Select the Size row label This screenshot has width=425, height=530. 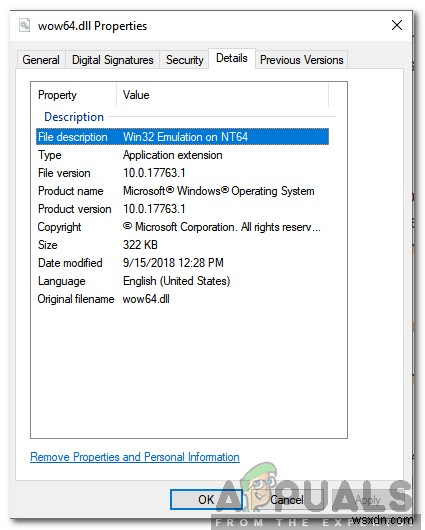tap(48, 245)
